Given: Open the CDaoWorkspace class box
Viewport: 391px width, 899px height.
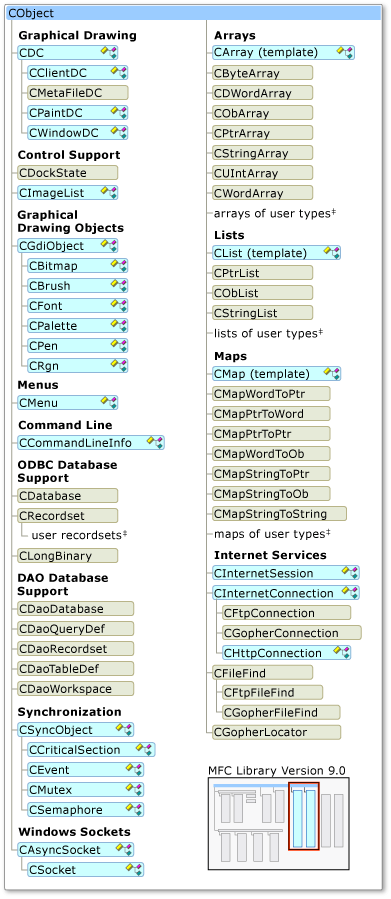Looking at the screenshot, I should (x=76, y=689).
